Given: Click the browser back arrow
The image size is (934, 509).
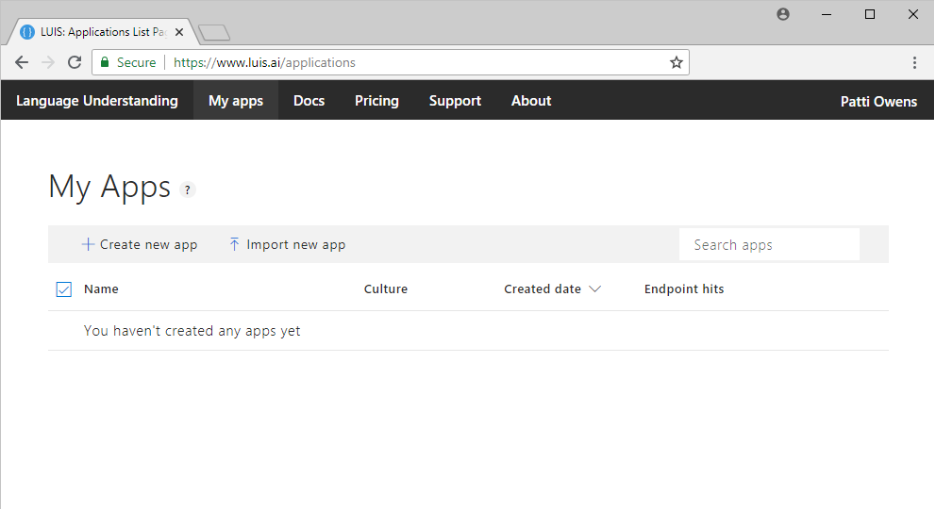Looking at the screenshot, I should coord(21,63).
